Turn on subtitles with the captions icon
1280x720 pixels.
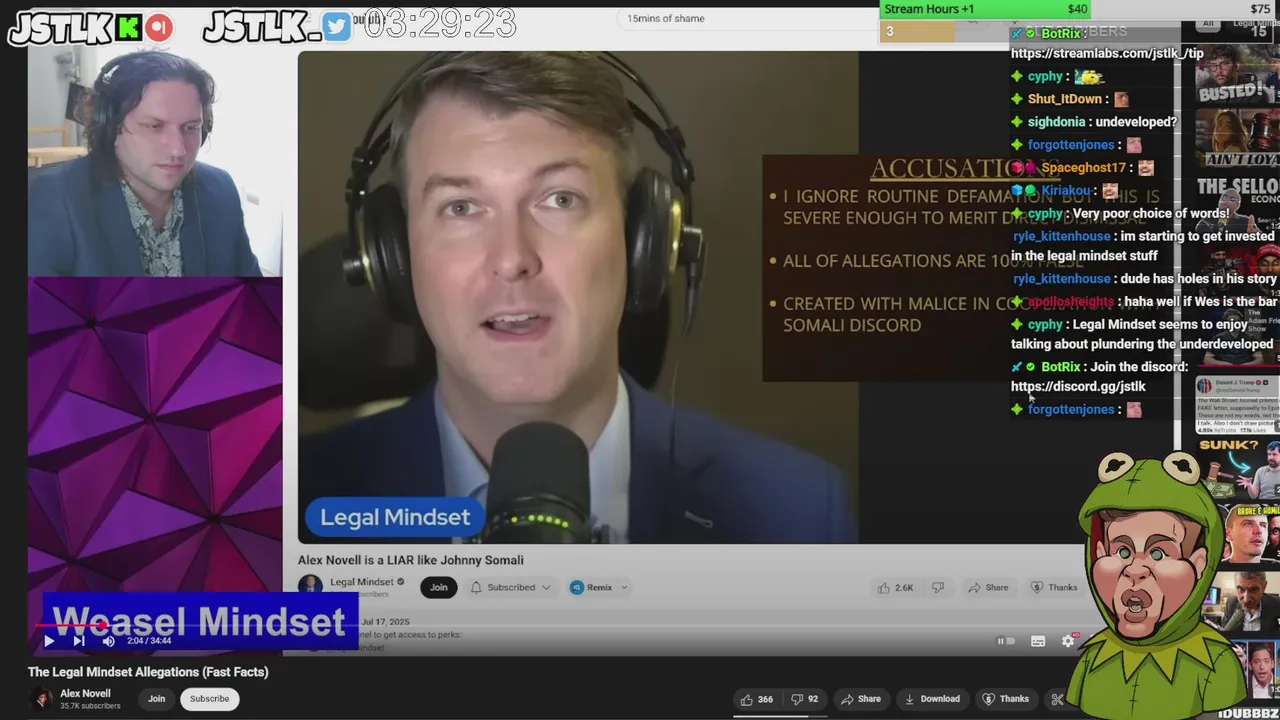[1038, 641]
